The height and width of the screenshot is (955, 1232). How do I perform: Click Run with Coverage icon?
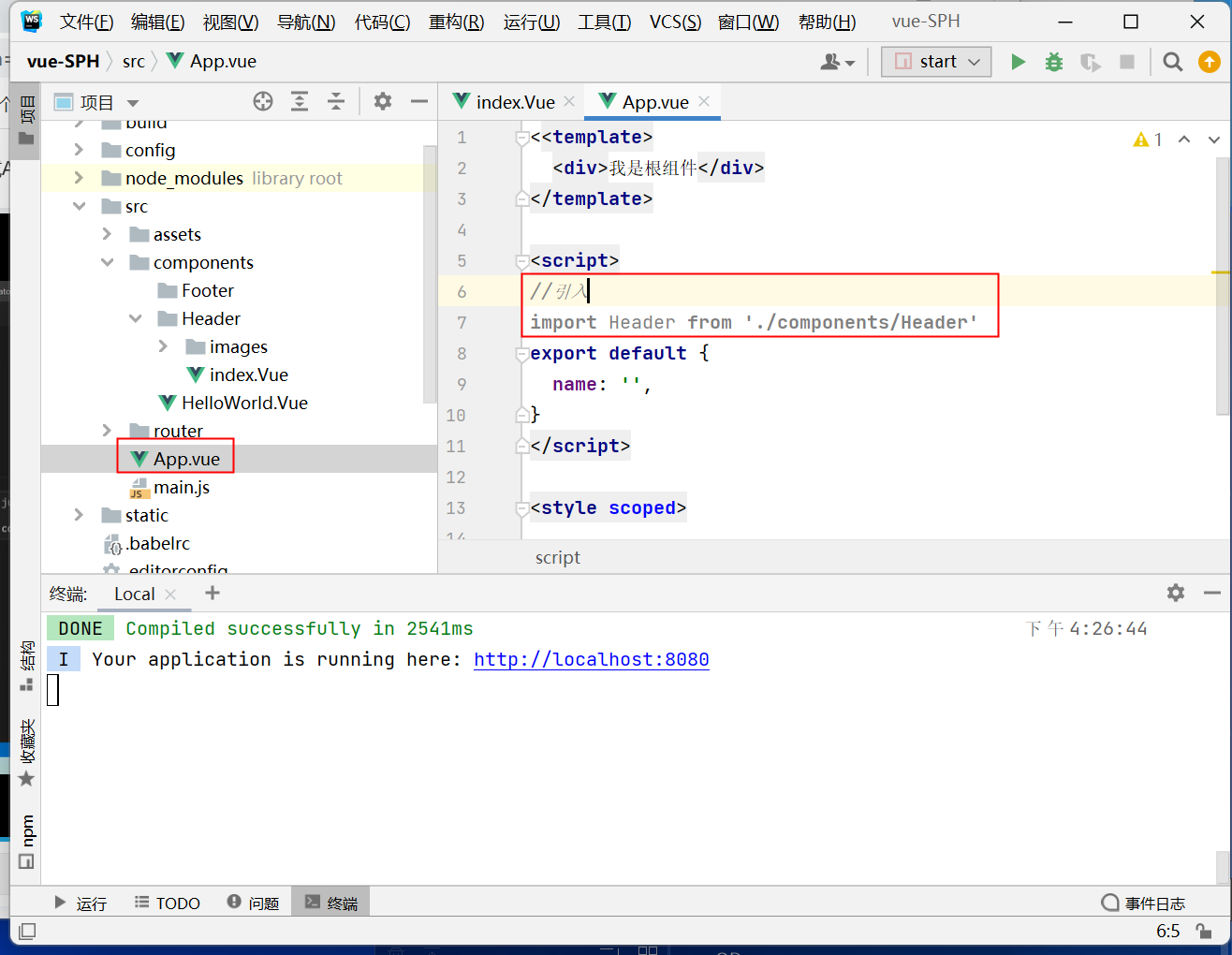pyautogui.click(x=1090, y=62)
